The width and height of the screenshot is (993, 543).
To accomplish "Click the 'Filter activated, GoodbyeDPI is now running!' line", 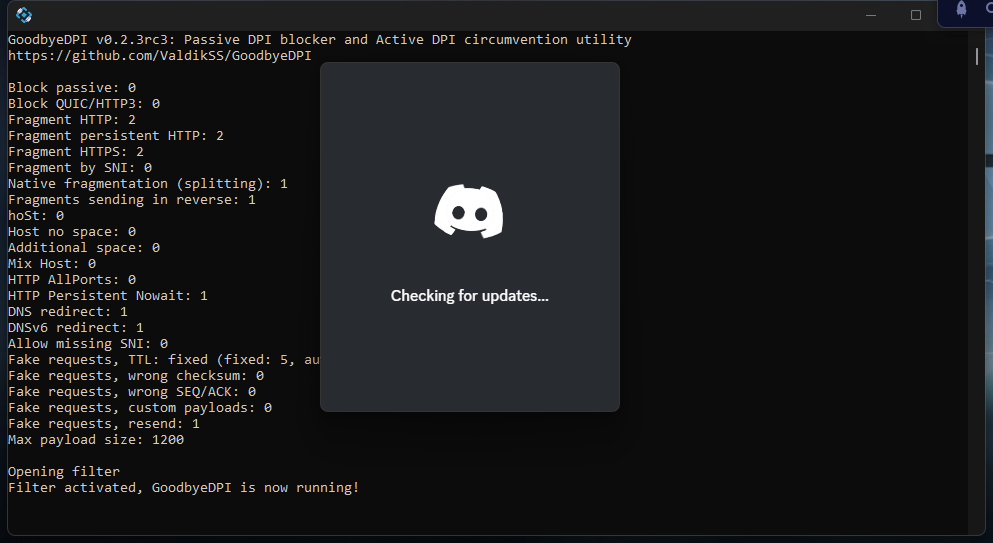I will pyautogui.click(x=184, y=487).
